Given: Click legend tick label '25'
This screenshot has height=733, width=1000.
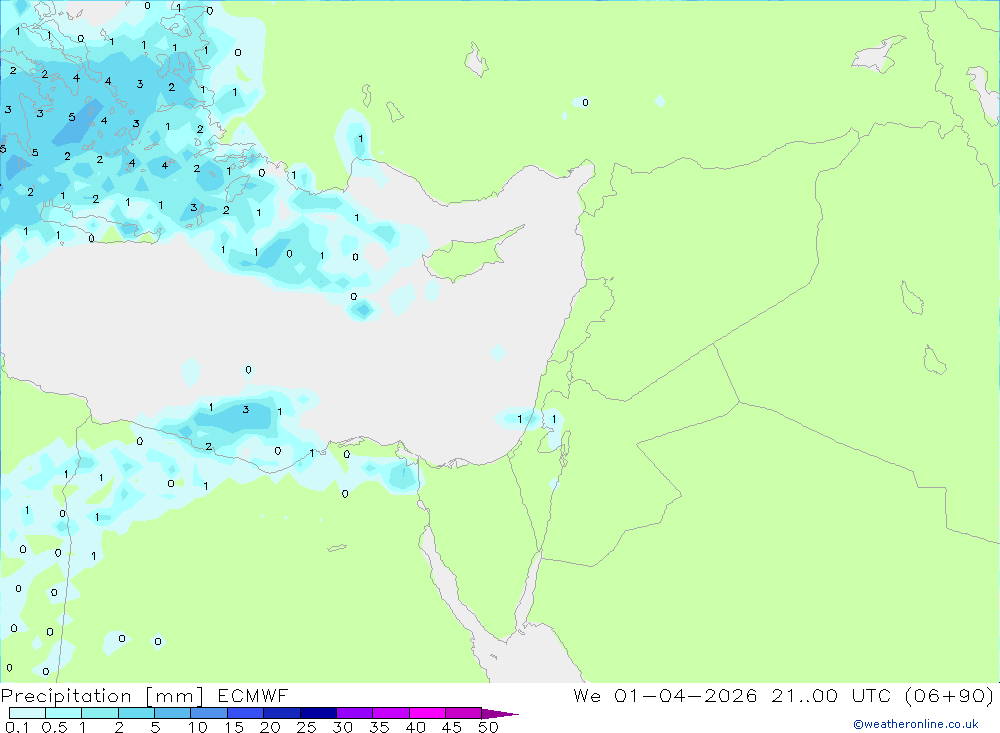Looking at the screenshot, I should coord(306,727).
